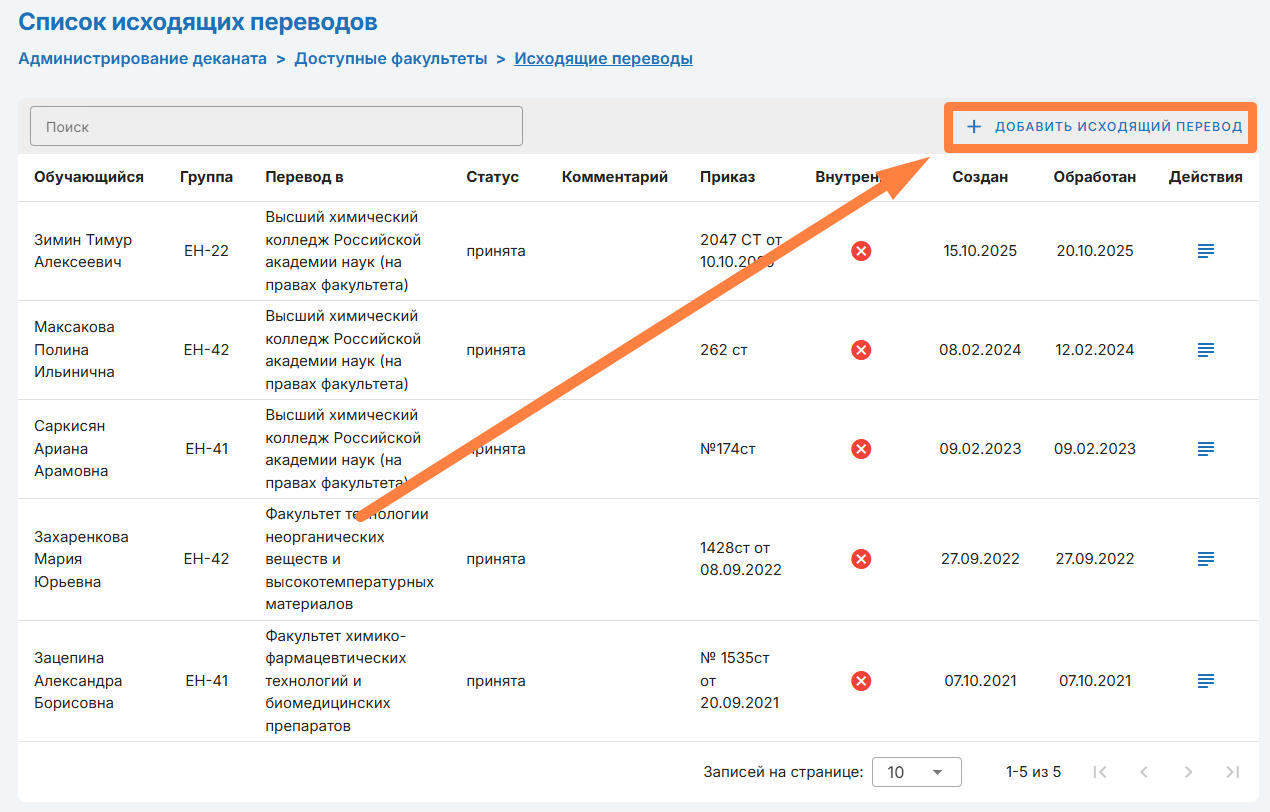Click Исходящие переводы breadcrumb link
The height and width of the screenshot is (812, 1270).
(603, 58)
